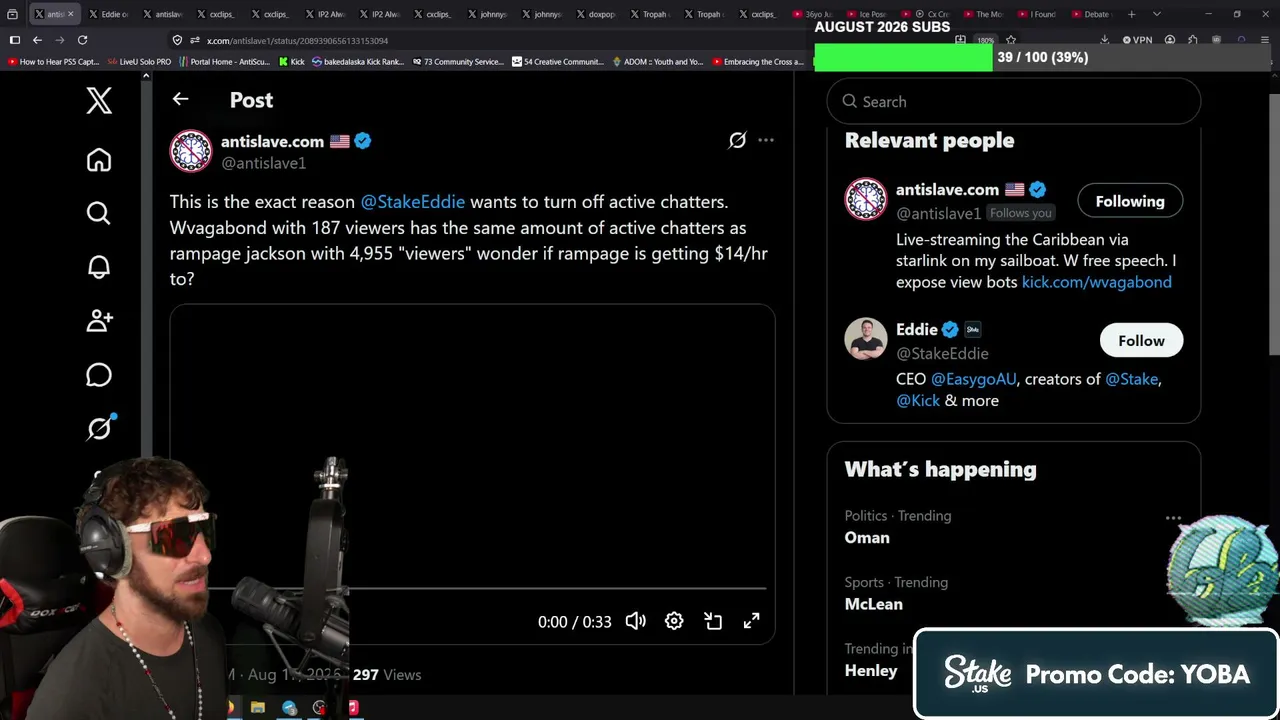Follow Eddie
Image resolution: width=1280 pixels, height=720 pixels.
pos(1141,340)
